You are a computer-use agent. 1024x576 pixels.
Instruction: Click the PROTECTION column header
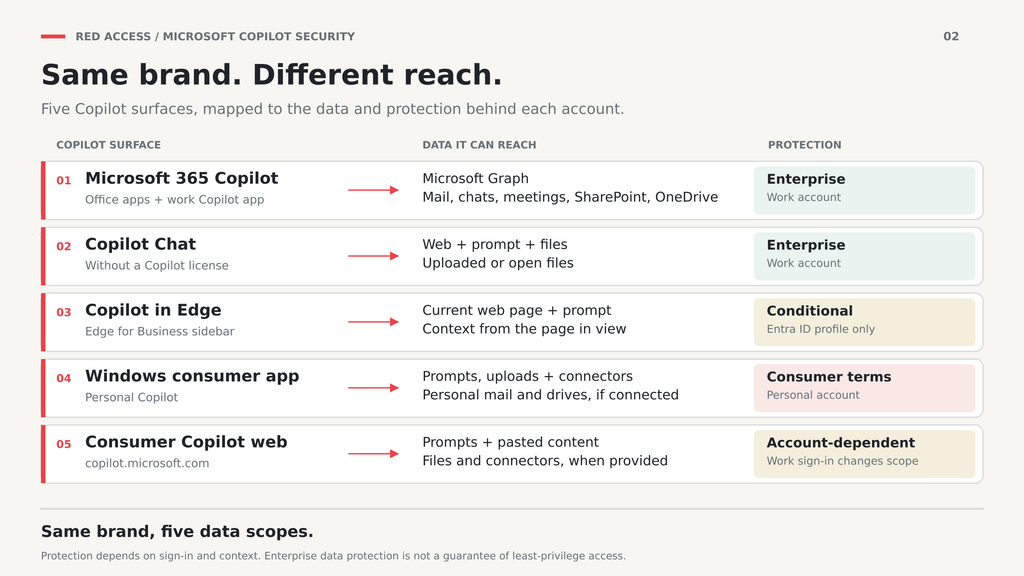805,145
